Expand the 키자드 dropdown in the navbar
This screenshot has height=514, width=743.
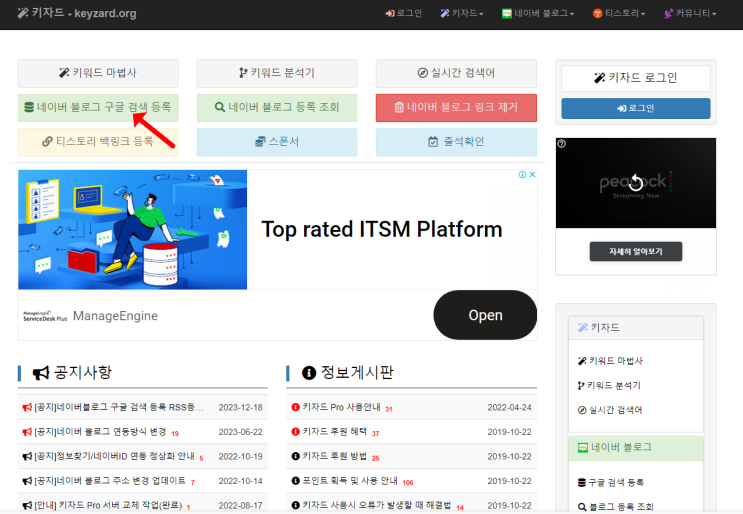[x=462, y=13]
